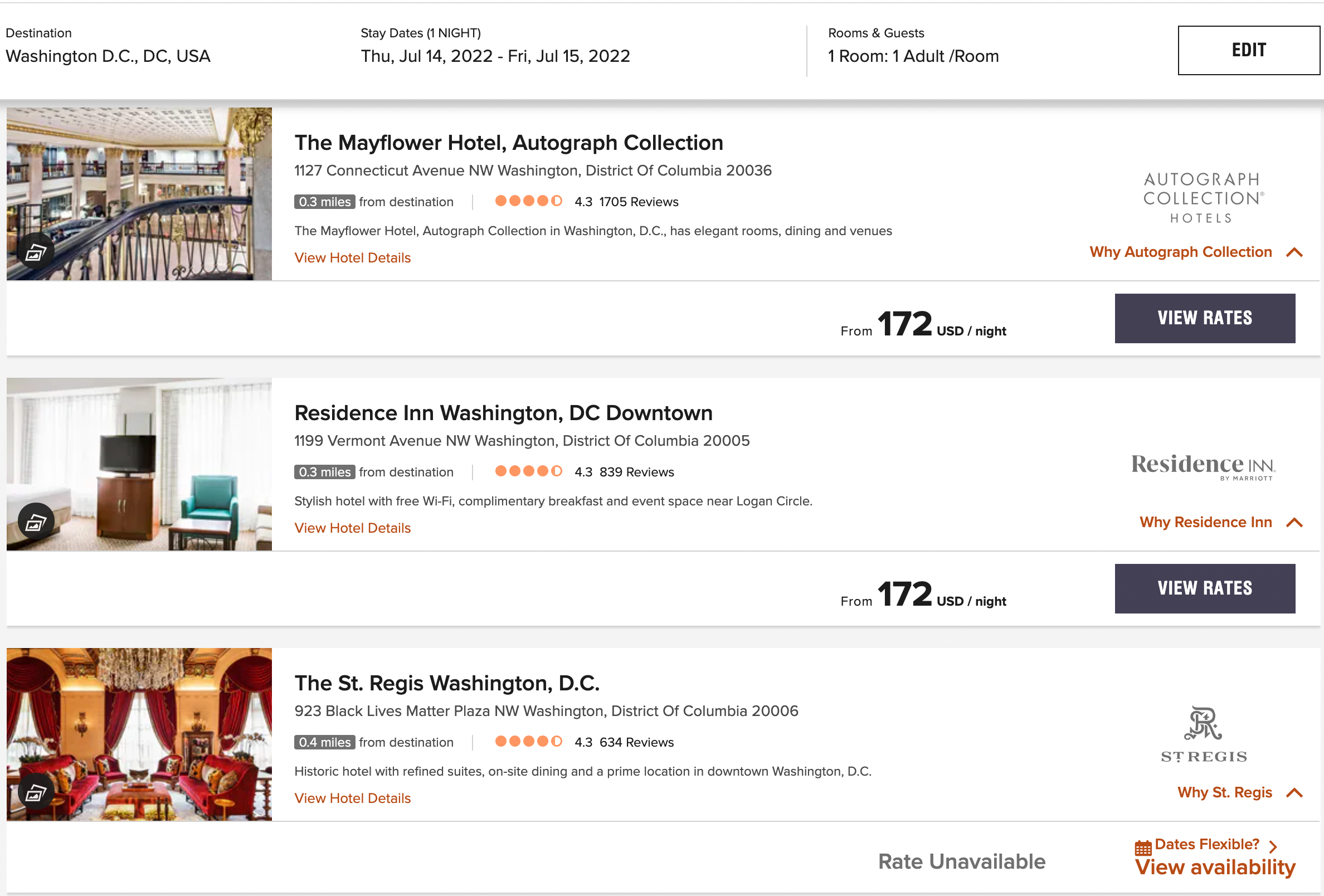Collapse the Why Residence Inn chevron
This screenshot has height=896, width=1324.
pos(1294,522)
